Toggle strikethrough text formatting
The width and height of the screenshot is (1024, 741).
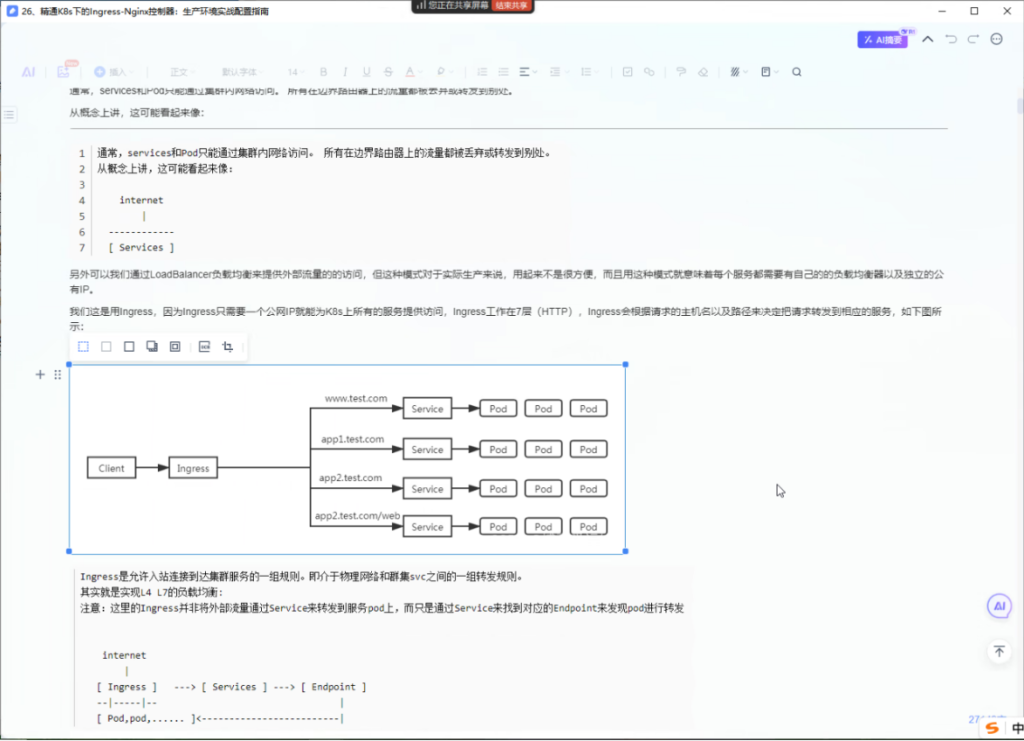[387, 72]
